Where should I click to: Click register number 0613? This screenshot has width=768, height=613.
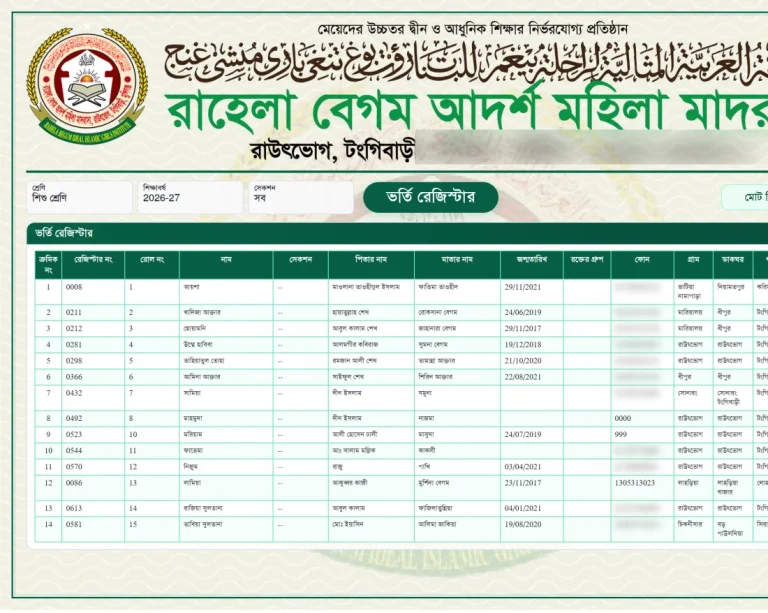(74, 508)
